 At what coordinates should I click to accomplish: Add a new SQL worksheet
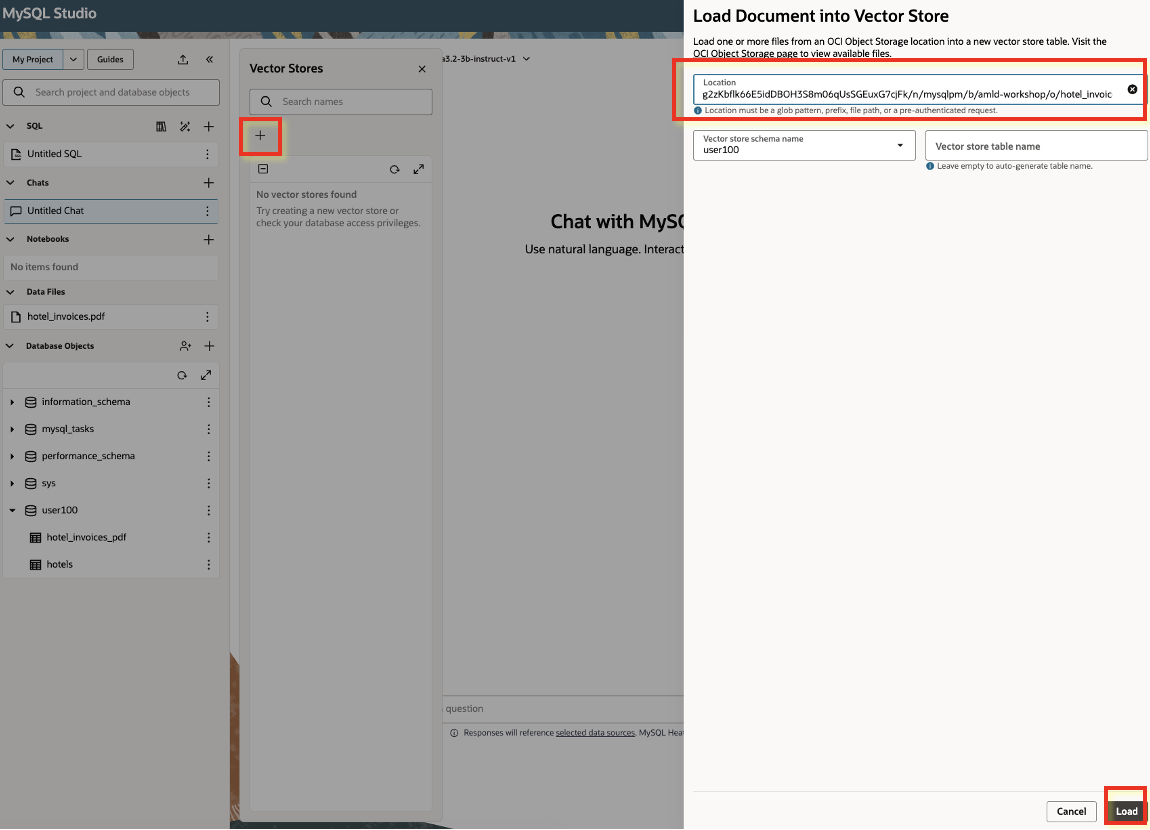(209, 127)
